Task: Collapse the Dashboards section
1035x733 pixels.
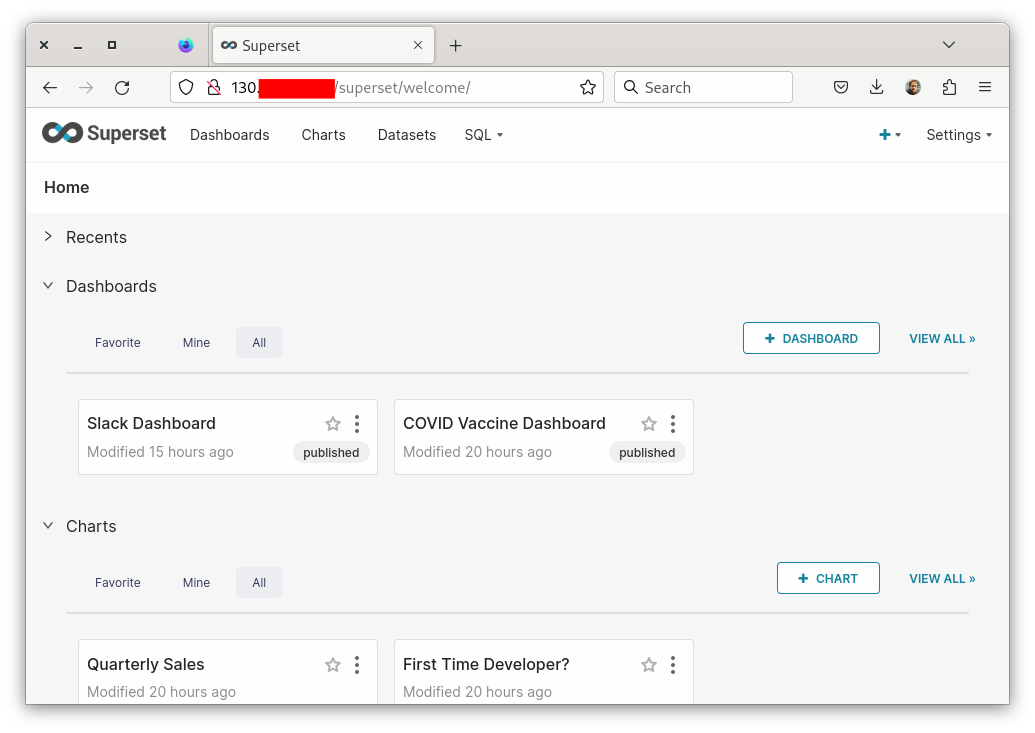Action: pyautogui.click(x=48, y=286)
